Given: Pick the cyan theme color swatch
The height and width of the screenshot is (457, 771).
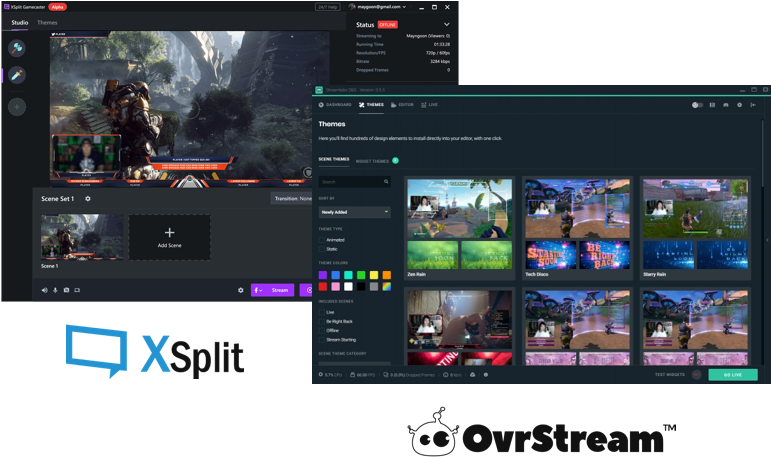Looking at the screenshot, I should pos(348,275).
